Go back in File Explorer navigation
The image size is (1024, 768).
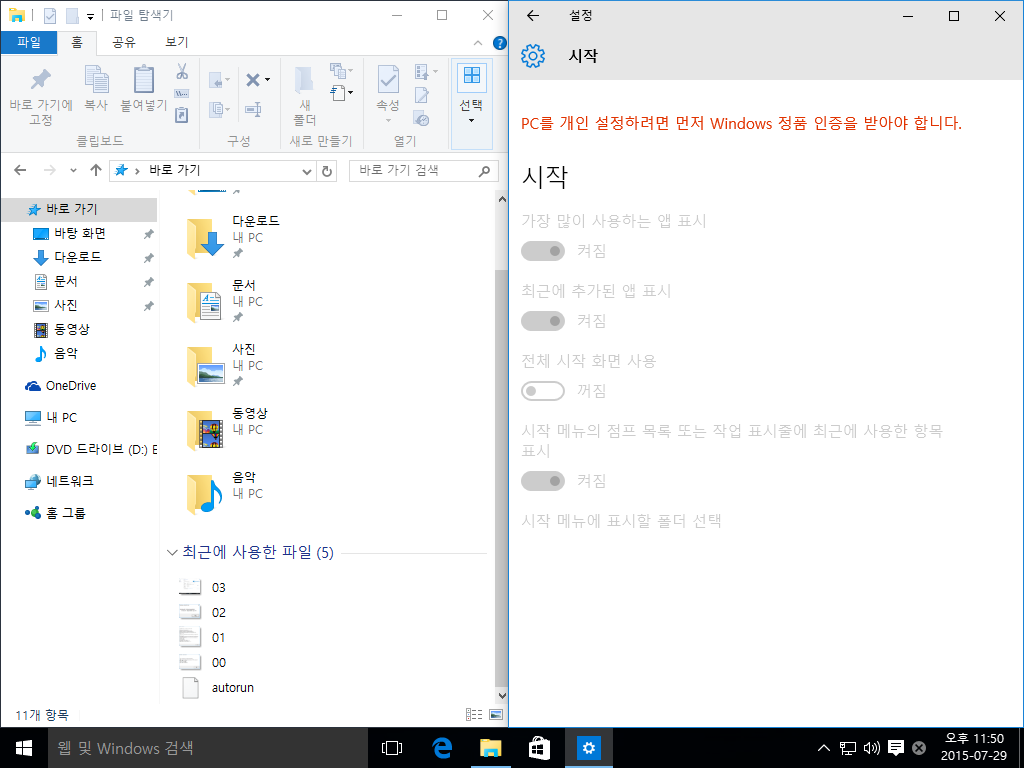click(20, 170)
